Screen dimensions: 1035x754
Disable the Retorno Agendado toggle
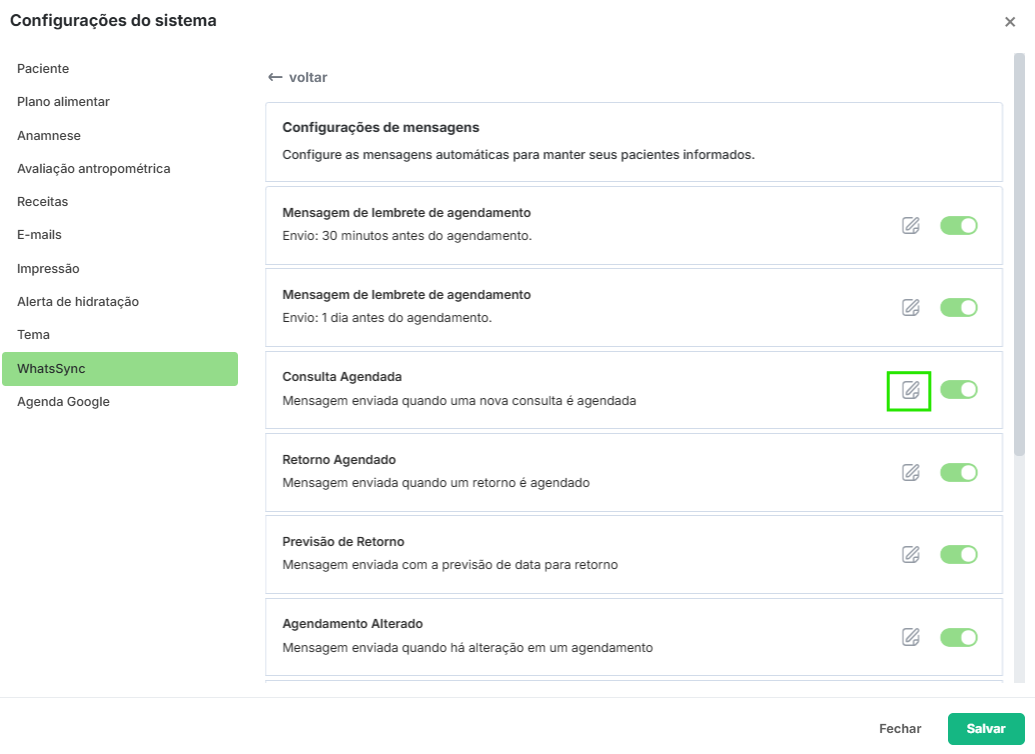[958, 472]
